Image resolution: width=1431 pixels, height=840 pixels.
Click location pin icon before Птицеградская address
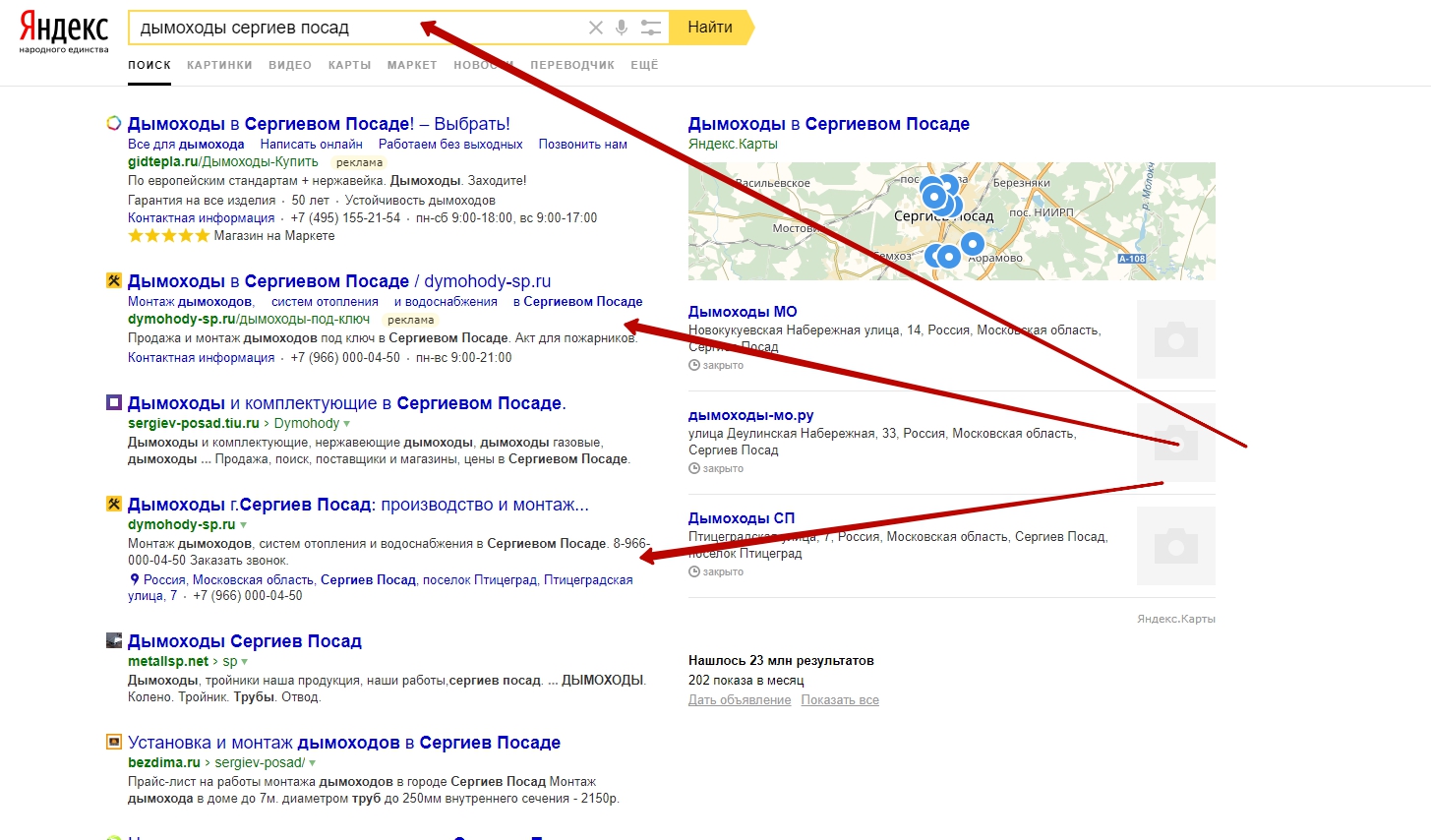tap(135, 579)
